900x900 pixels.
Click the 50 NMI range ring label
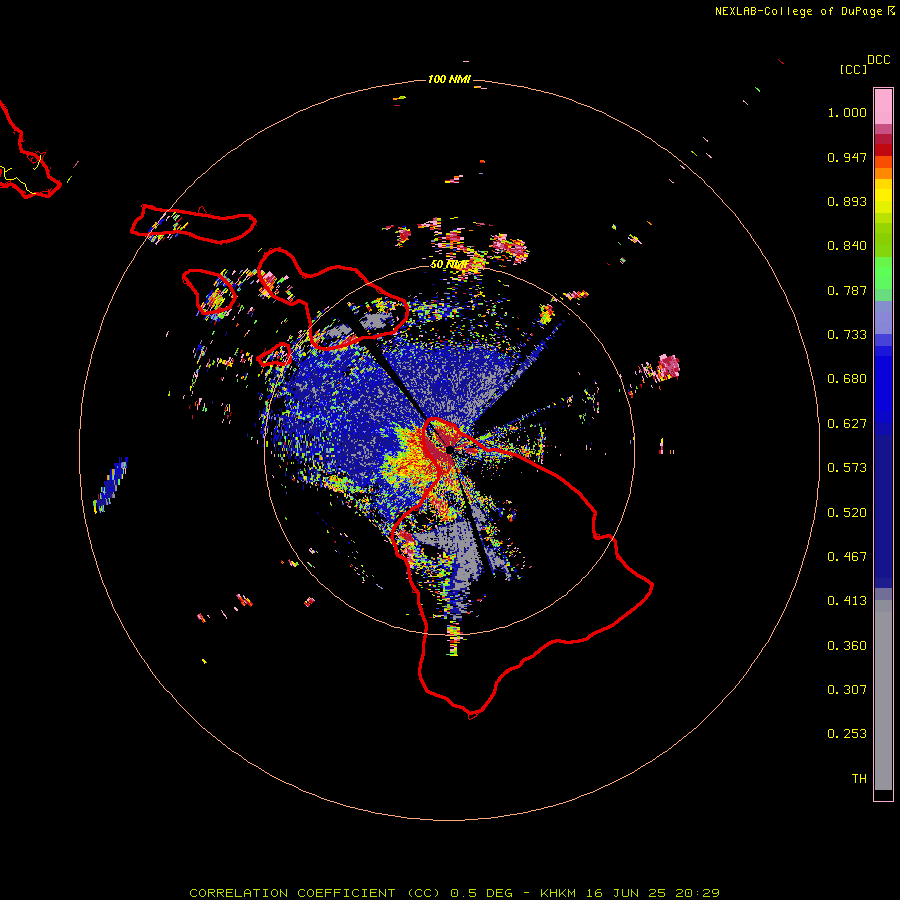pyautogui.click(x=449, y=265)
